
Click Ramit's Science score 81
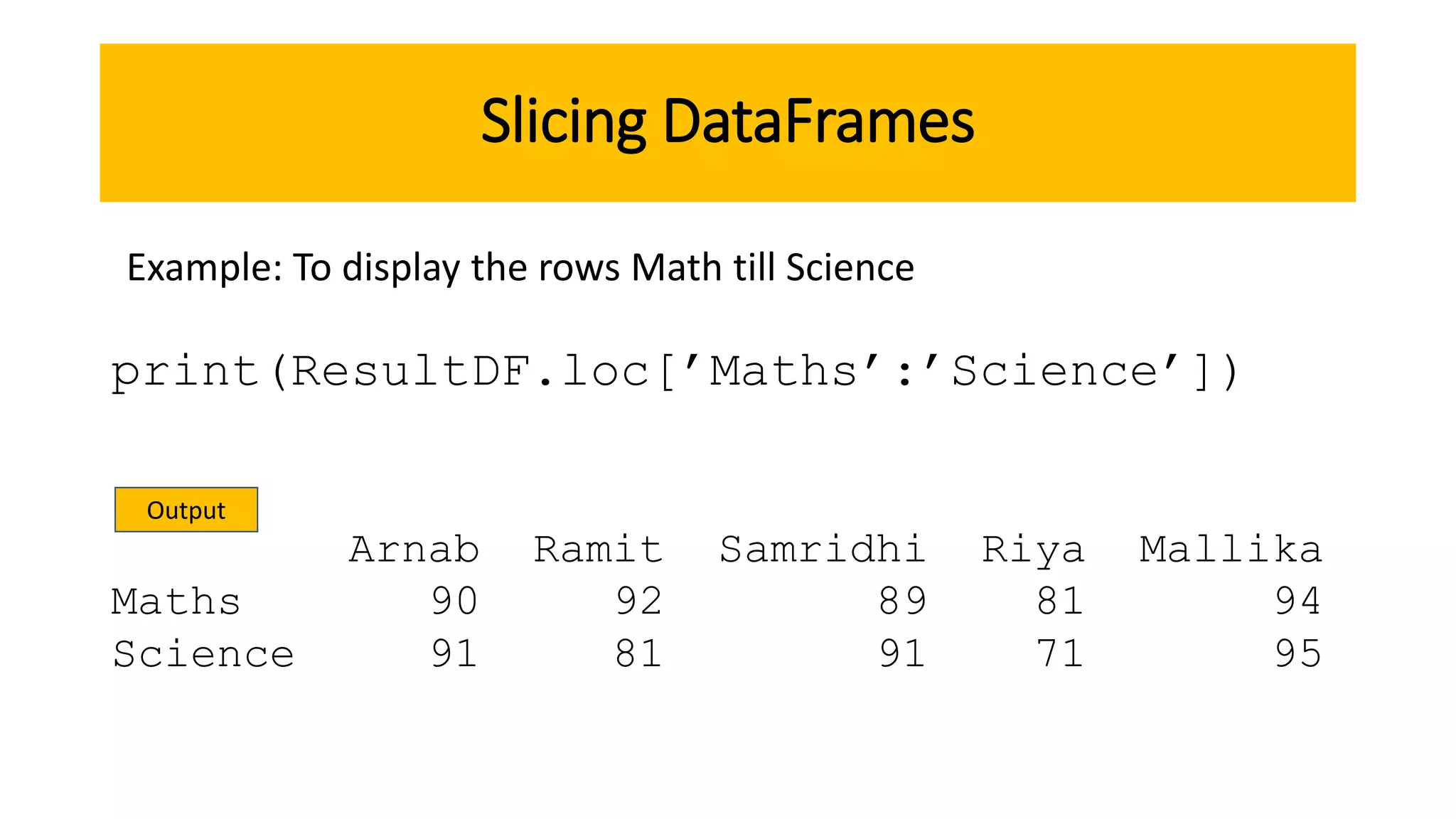coord(639,654)
